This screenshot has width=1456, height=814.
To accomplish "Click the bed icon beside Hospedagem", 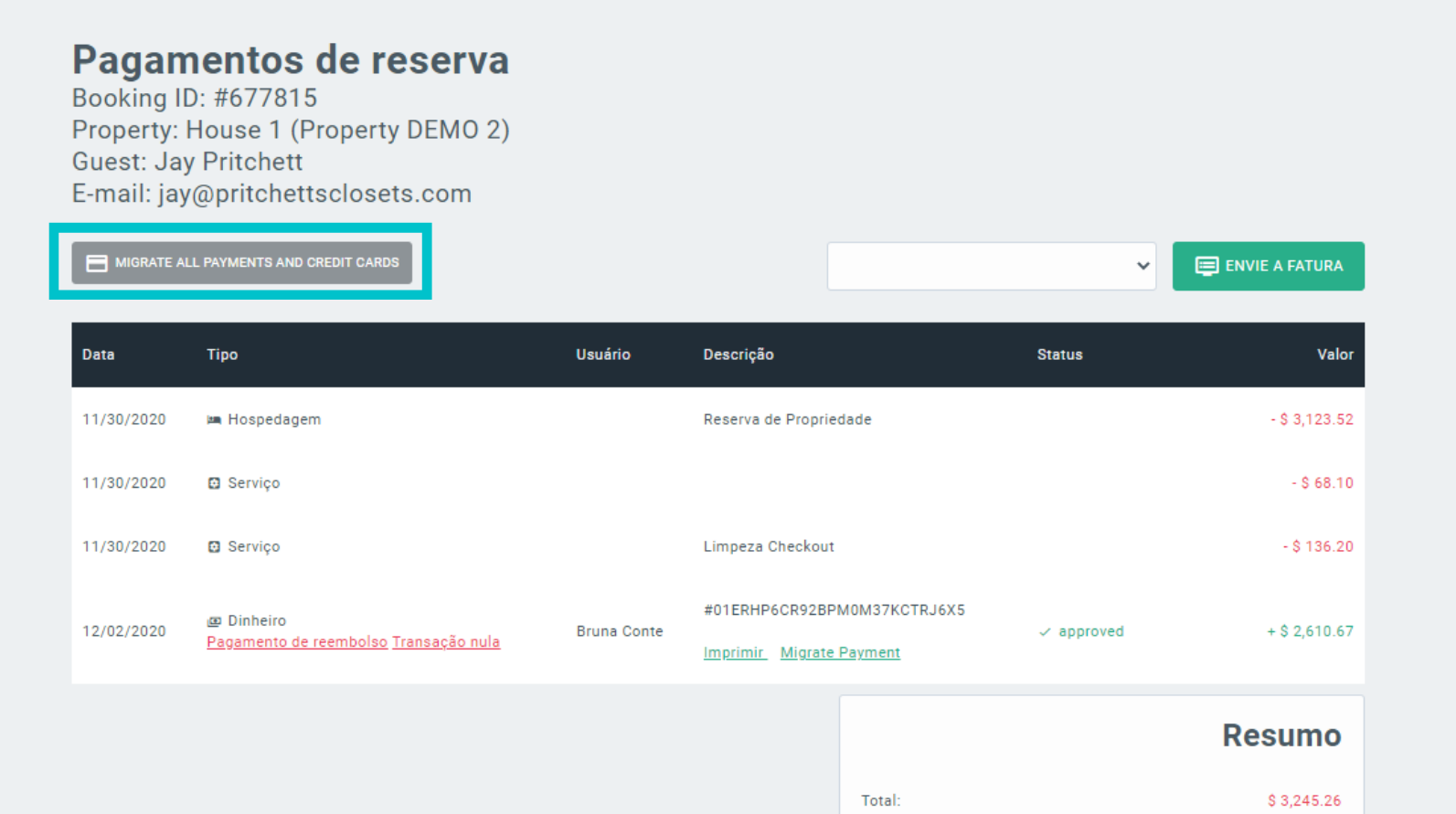I will coord(214,420).
